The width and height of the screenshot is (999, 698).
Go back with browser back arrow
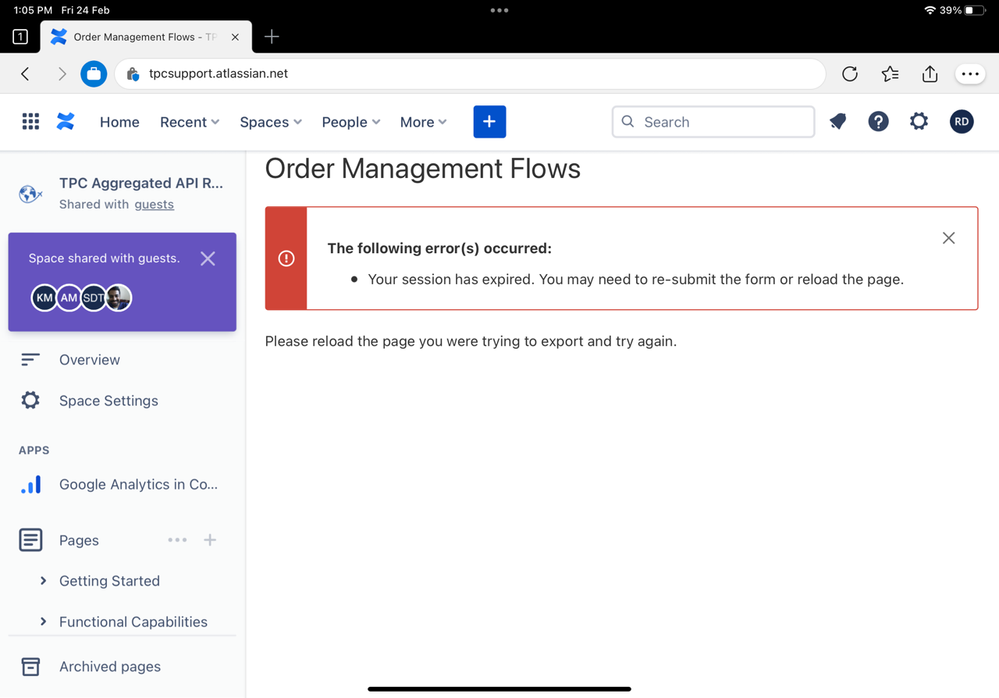pyautogui.click(x=25, y=74)
